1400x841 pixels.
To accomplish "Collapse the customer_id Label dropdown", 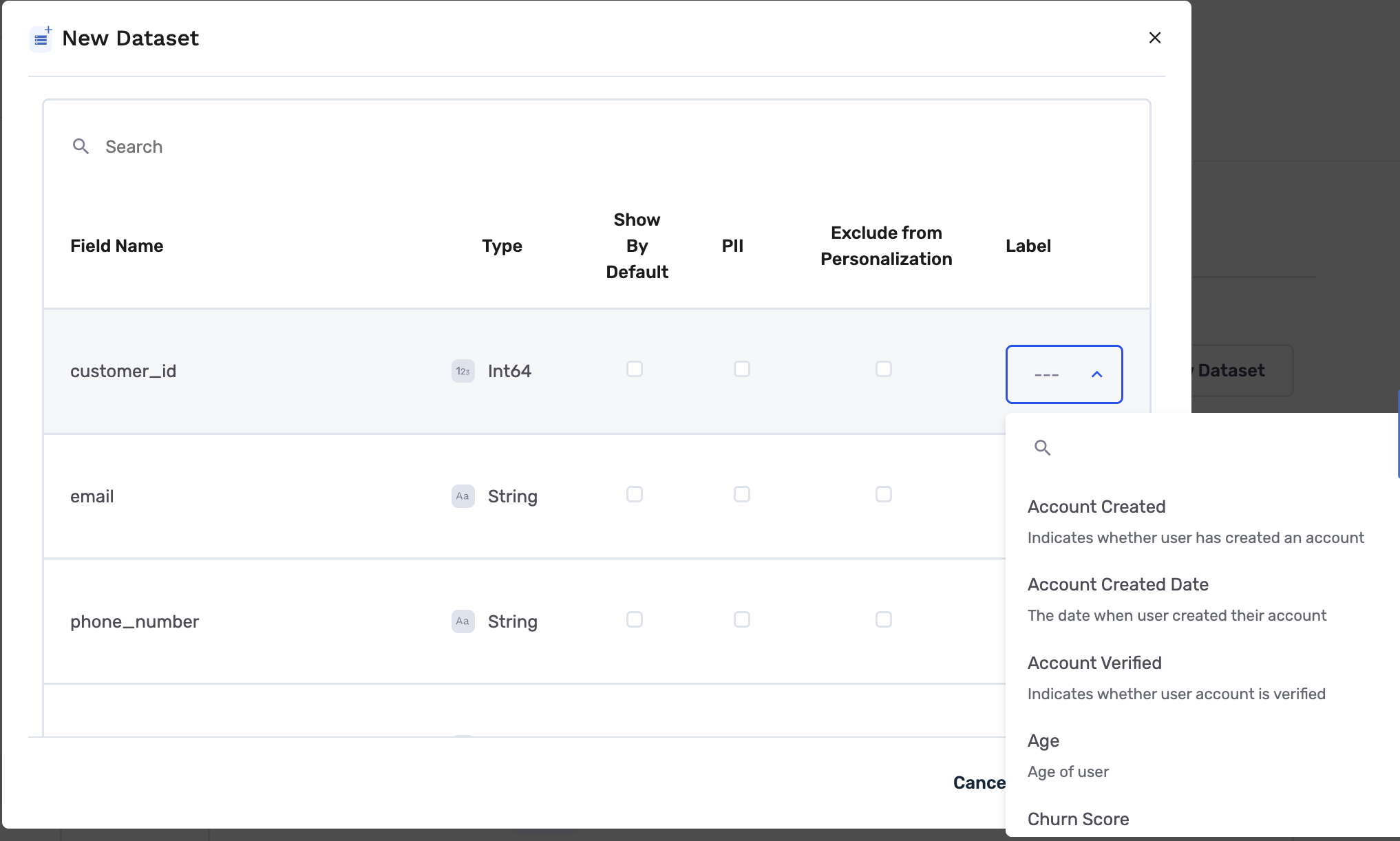I will (x=1064, y=374).
